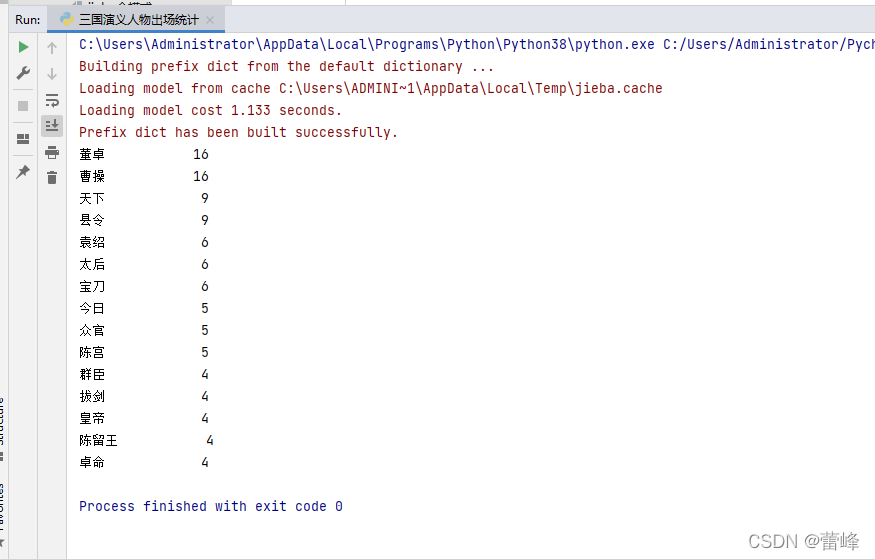This screenshot has height=560, width=875.
Task: Click the Restore Layout icon
Action: coord(23,139)
